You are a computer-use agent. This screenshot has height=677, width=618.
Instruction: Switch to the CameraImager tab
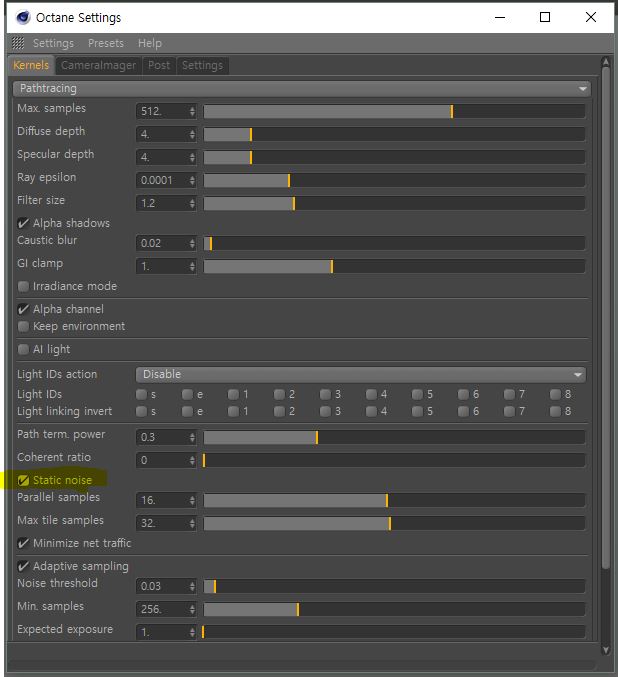[98, 65]
